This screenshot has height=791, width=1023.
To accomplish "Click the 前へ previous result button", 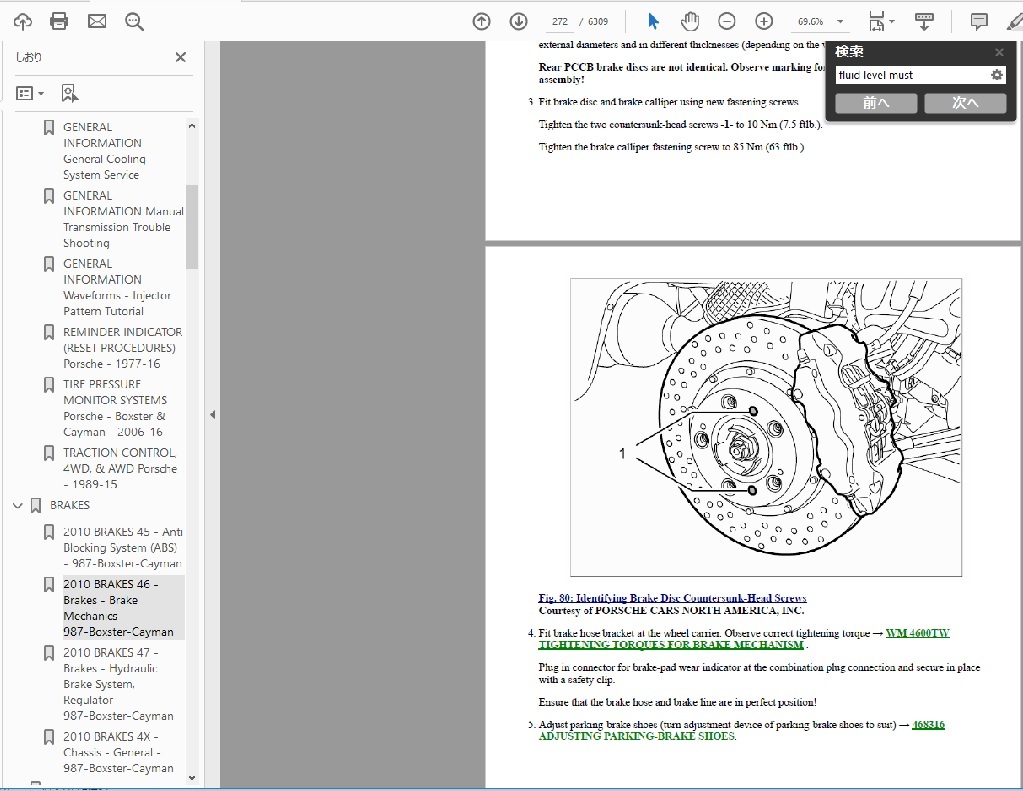I will 876,103.
